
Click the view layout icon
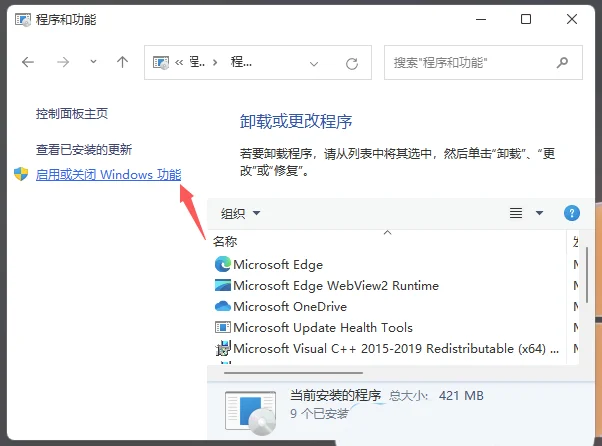click(516, 213)
